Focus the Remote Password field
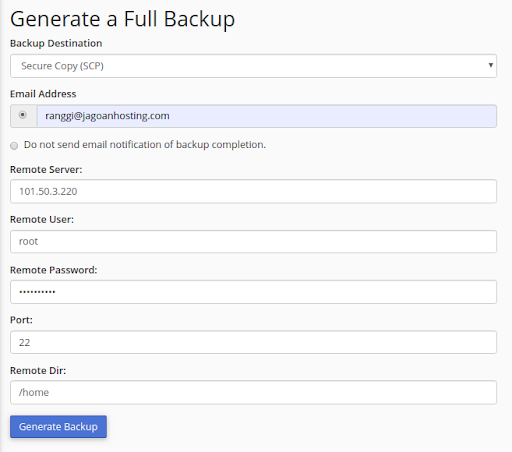 coord(253,292)
